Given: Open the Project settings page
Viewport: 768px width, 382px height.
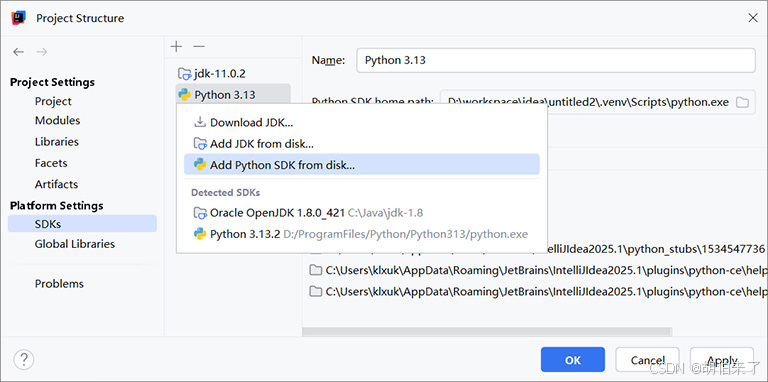Looking at the screenshot, I should click(x=53, y=101).
